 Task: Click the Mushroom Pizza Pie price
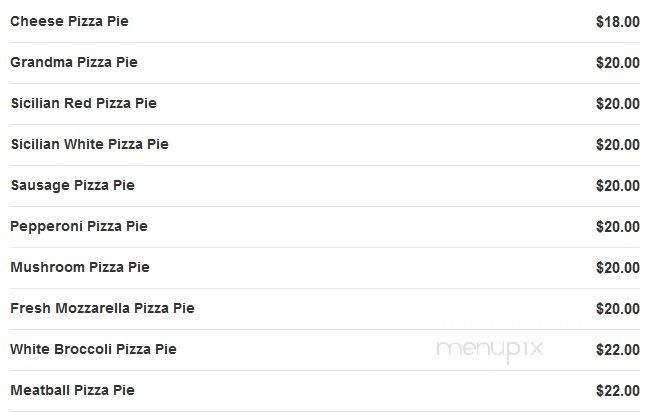617,267
